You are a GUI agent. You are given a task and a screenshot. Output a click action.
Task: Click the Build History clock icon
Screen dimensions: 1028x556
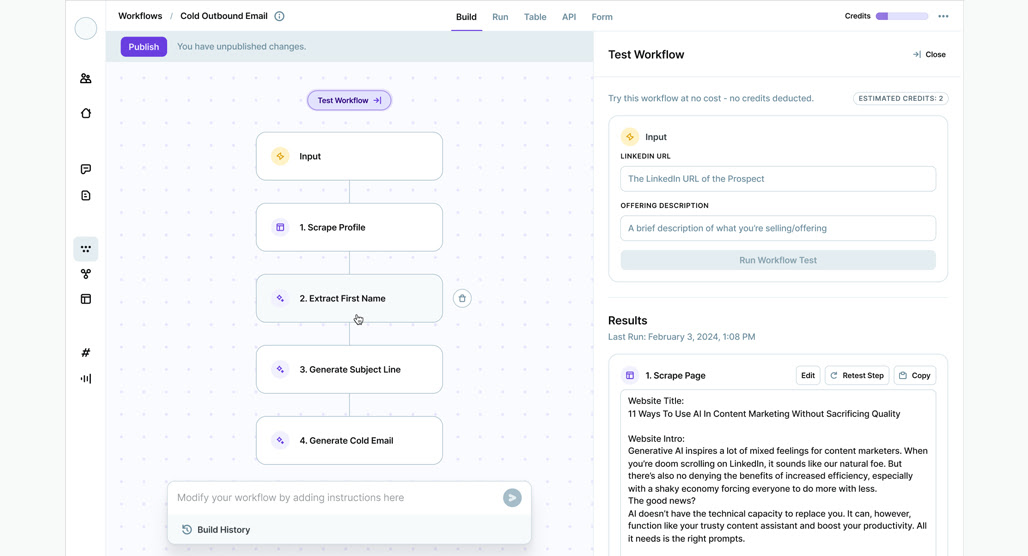(x=187, y=530)
